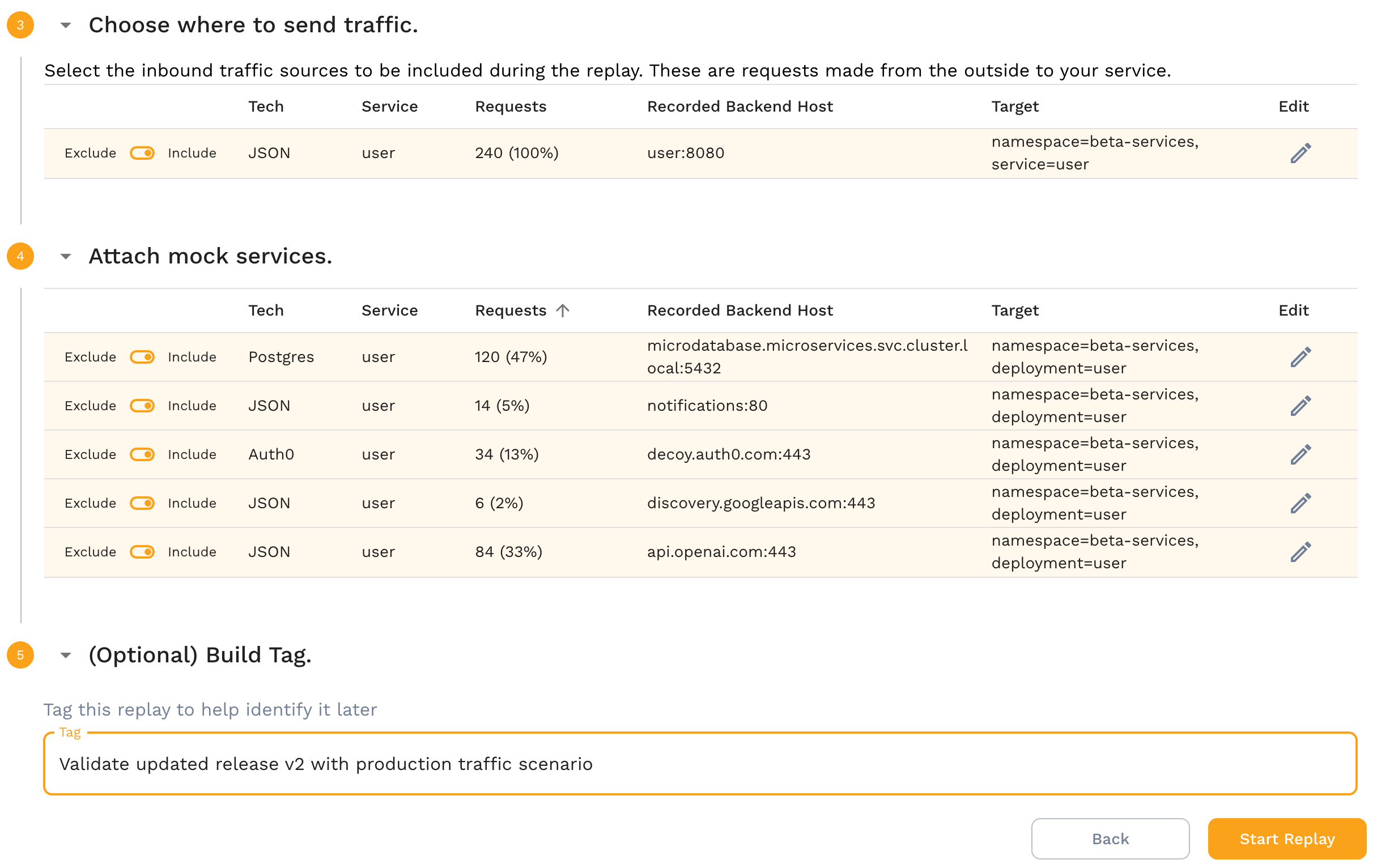Image resolution: width=1377 pixels, height=868 pixels.
Task: Sort mock services table by Tech column
Action: point(266,310)
